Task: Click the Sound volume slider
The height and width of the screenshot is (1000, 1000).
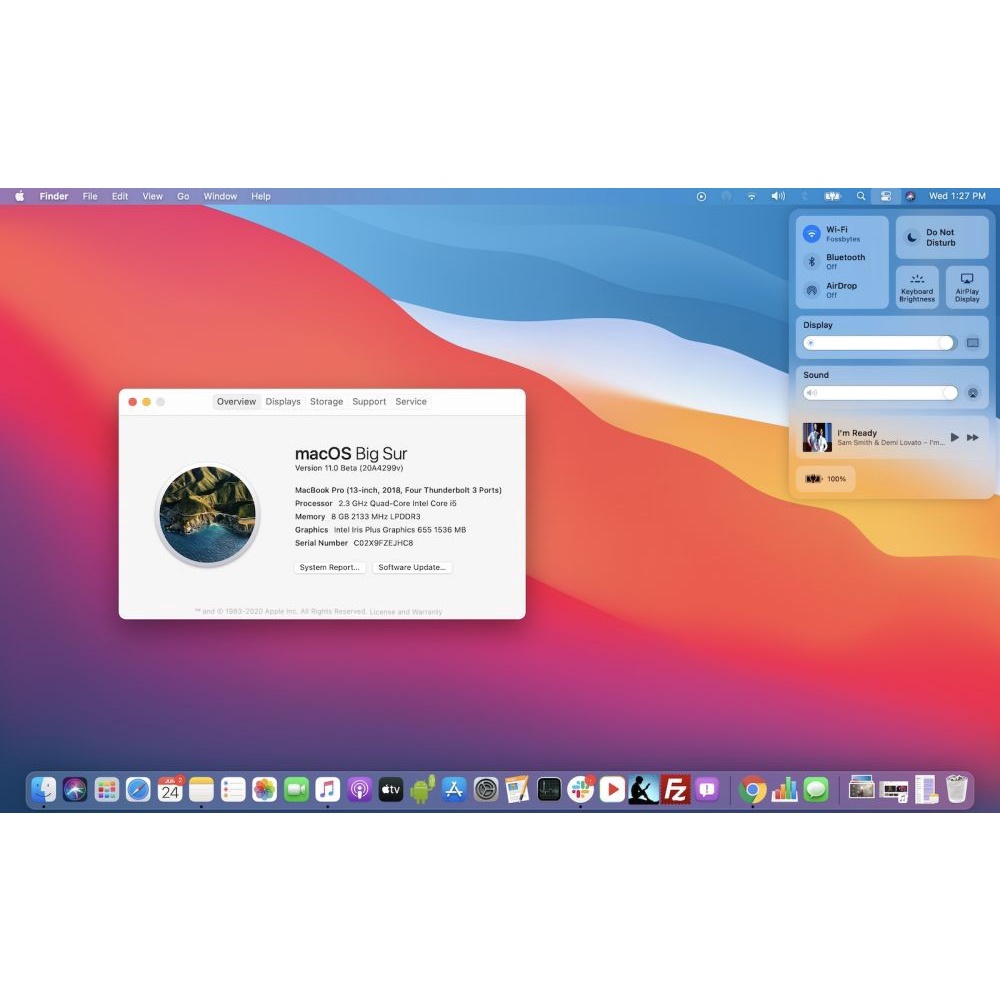Action: point(880,393)
